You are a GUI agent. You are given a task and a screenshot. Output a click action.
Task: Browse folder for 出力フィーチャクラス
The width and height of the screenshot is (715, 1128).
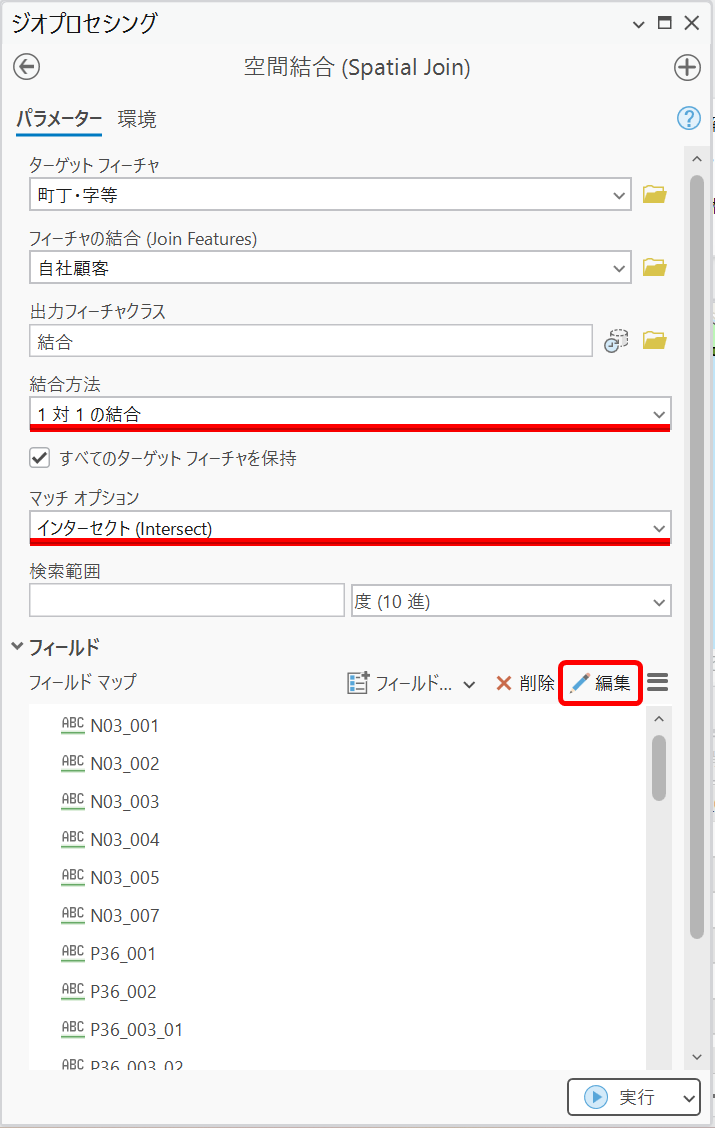pyautogui.click(x=654, y=341)
